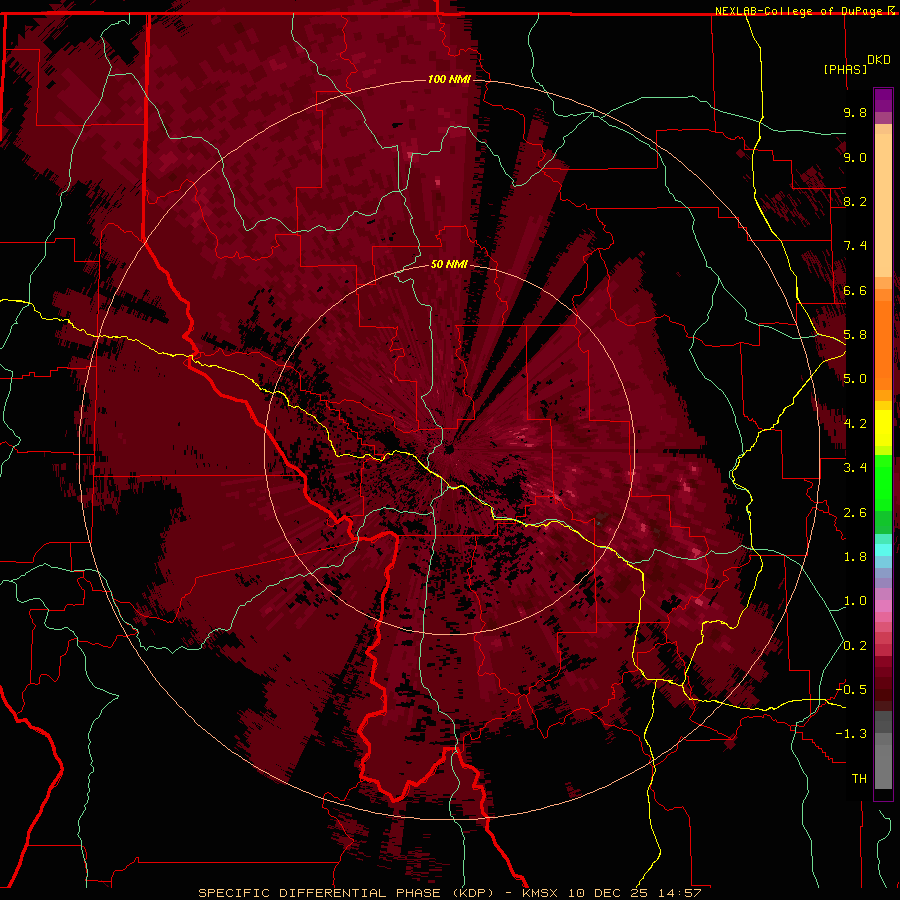This screenshot has width=900, height=900.
Task: Click the cyan band of the color bar
Action: (883, 549)
